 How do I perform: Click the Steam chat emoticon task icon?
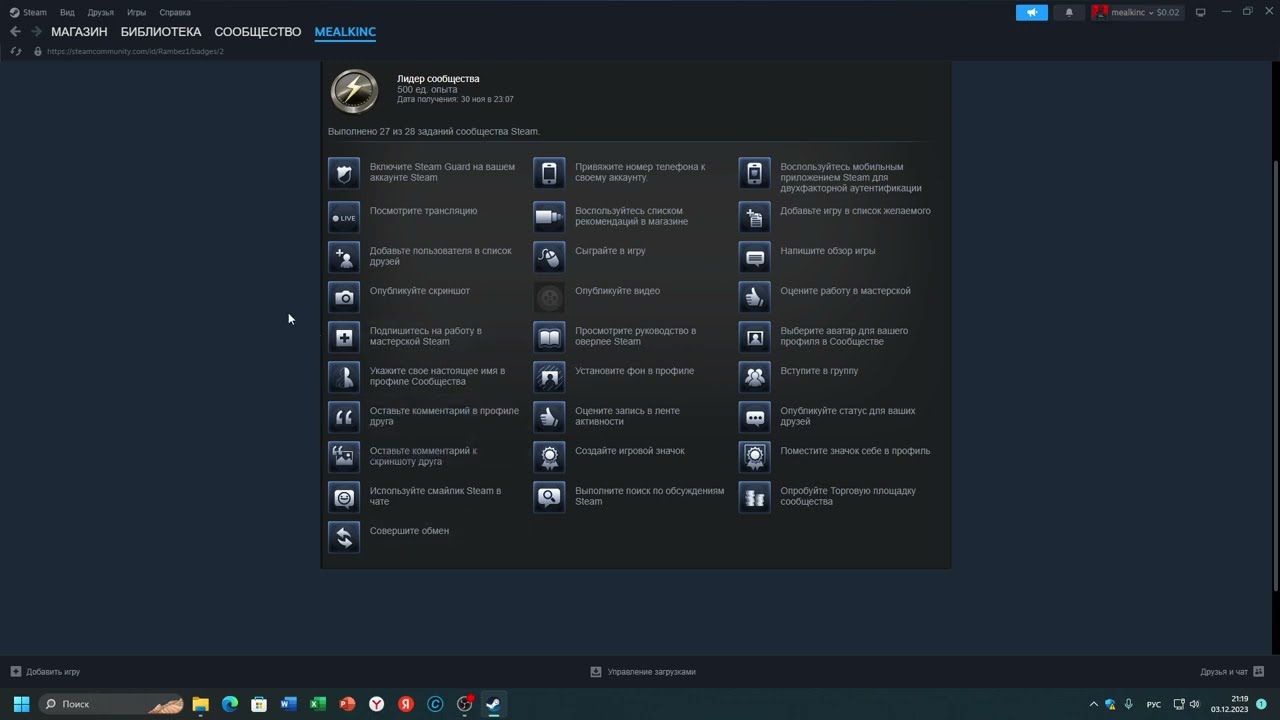pos(344,497)
